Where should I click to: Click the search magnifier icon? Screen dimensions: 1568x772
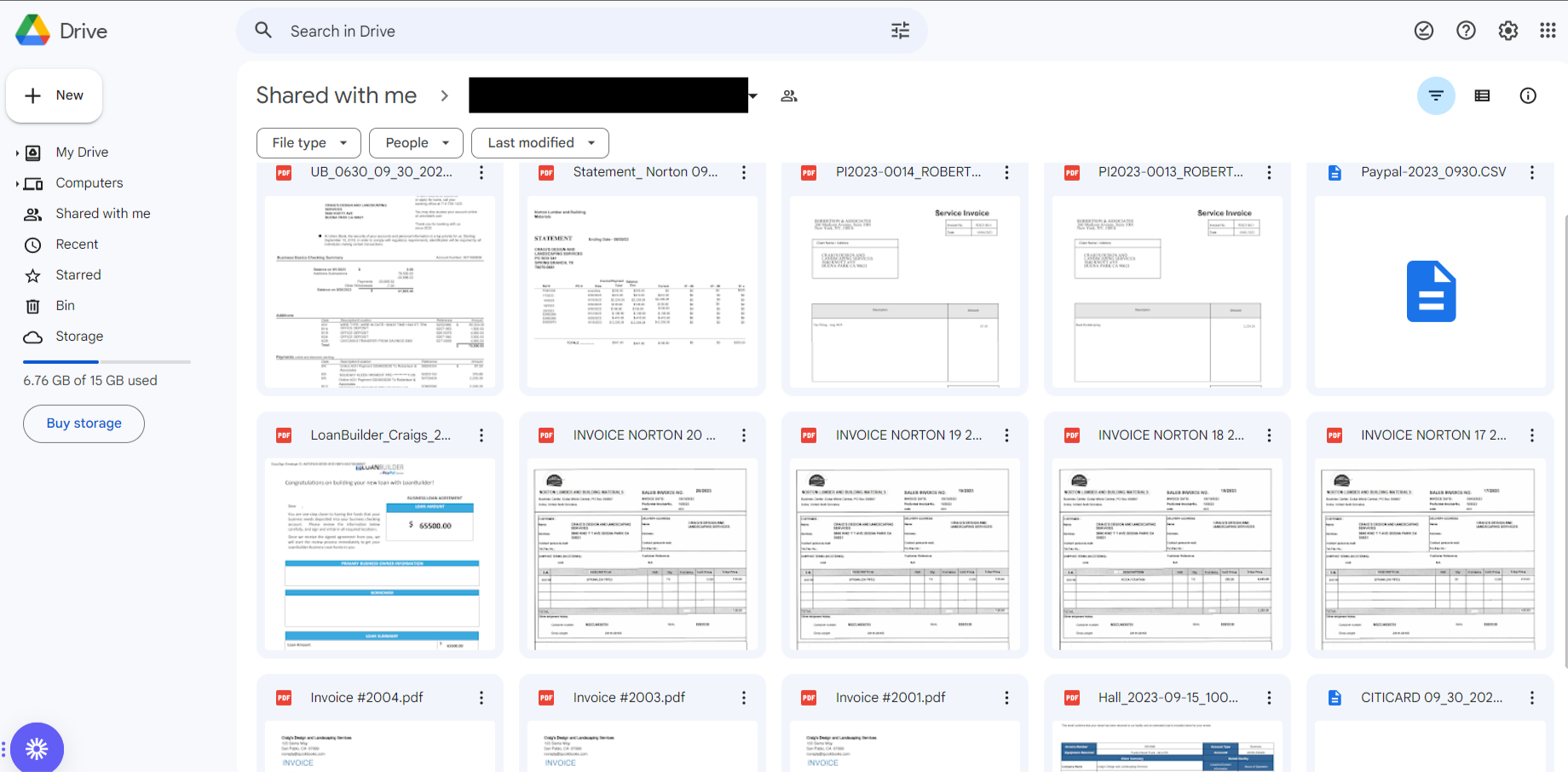(263, 31)
